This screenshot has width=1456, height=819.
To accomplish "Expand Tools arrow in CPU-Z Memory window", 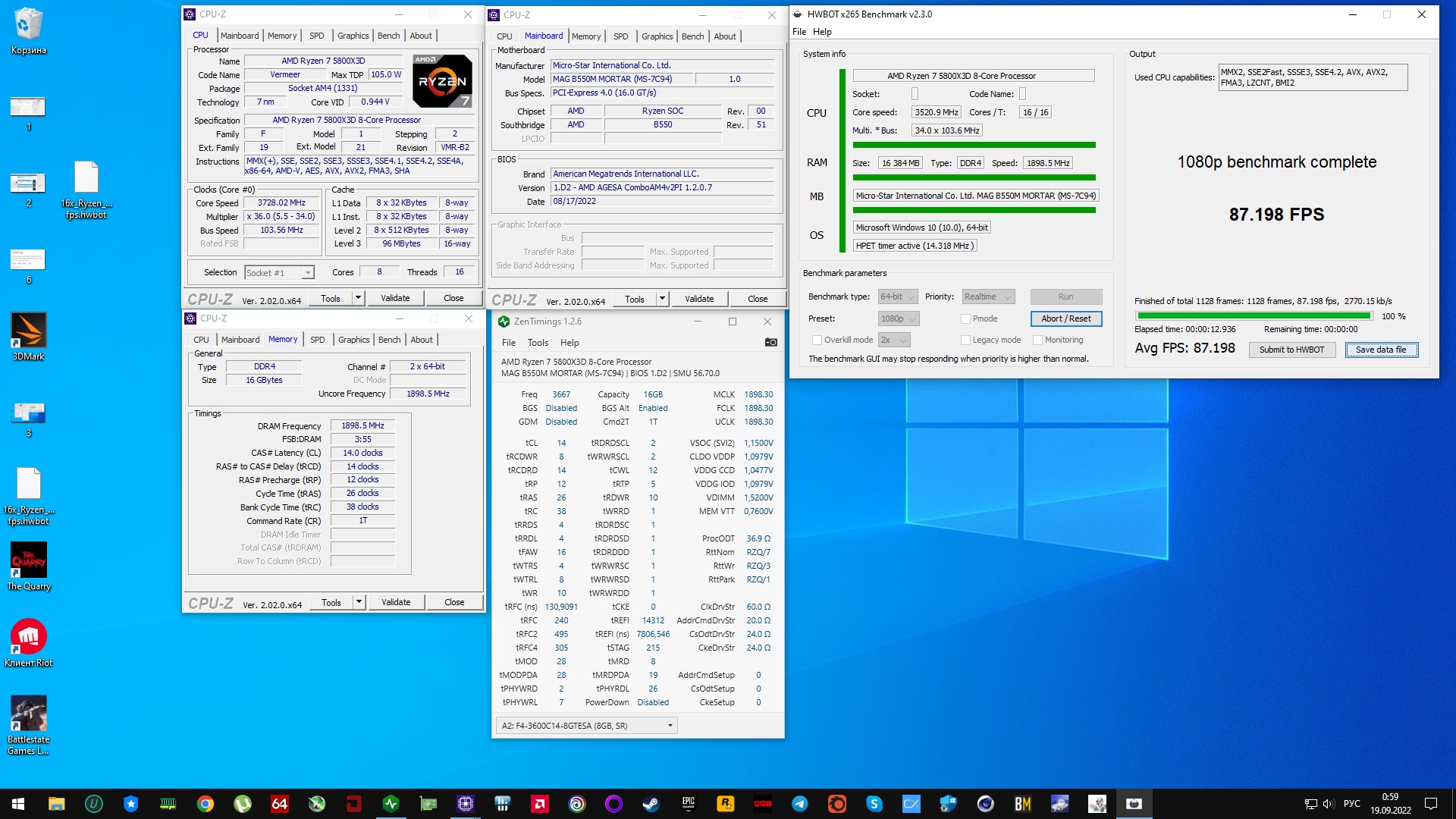I will point(359,602).
